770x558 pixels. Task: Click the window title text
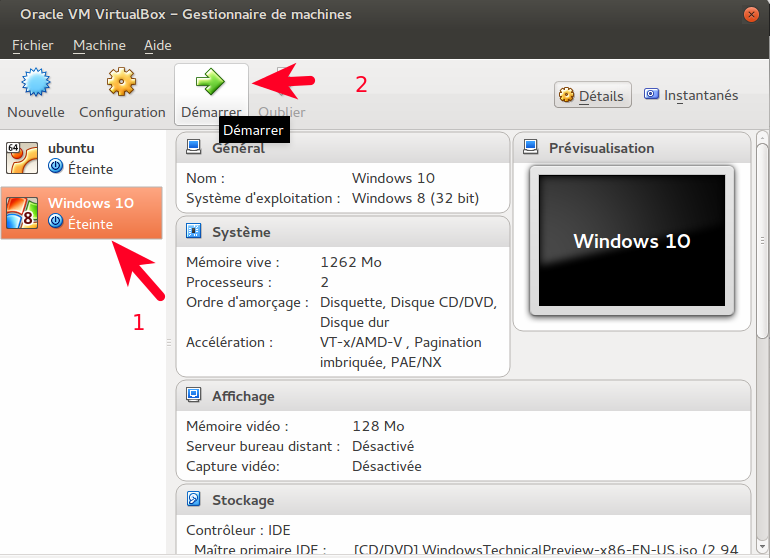coord(186,15)
